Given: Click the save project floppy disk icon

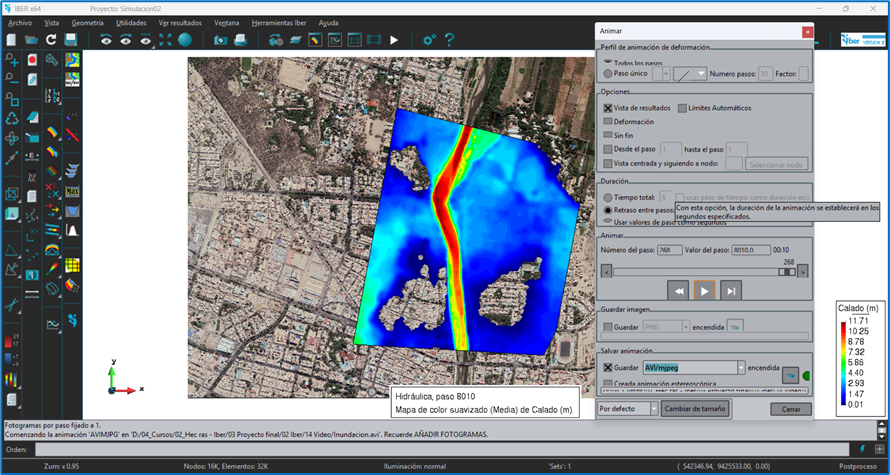Looking at the screenshot, I should [x=70, y=40].
